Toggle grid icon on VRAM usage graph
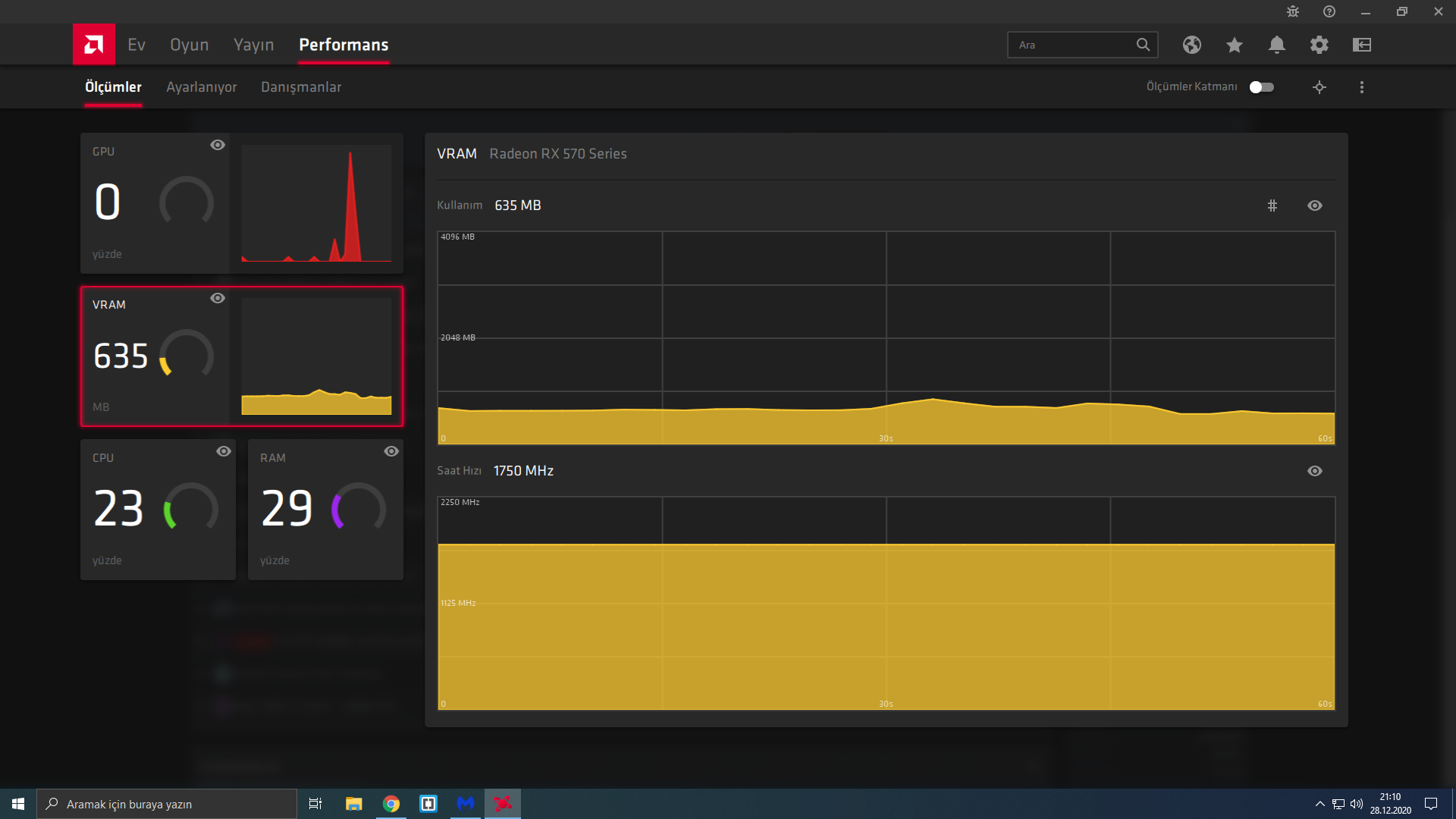1456x819 pixels. (x=1272, y=206)
